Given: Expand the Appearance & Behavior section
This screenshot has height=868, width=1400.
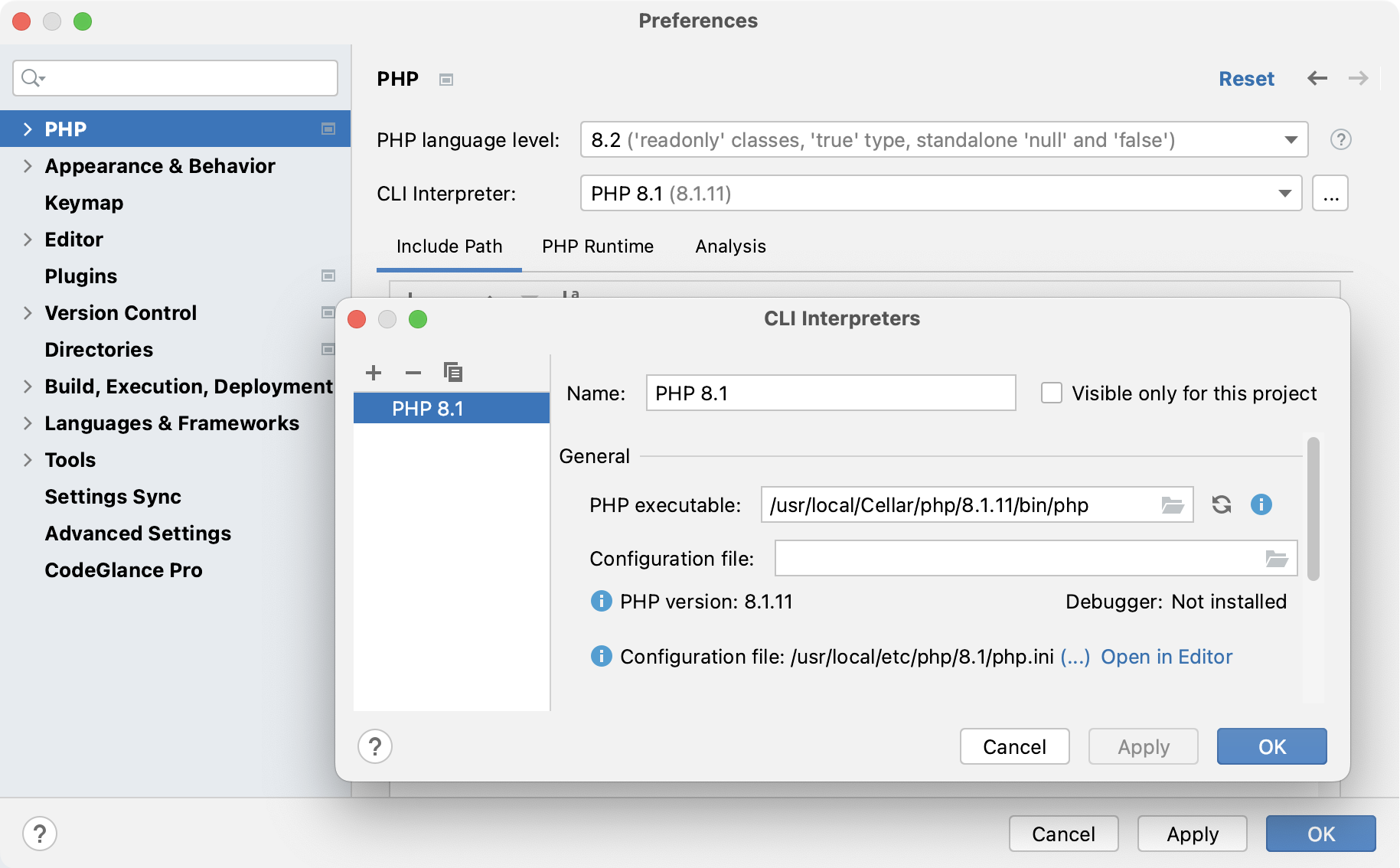Looking at the screenshot, I should click(x=28, y=166).
